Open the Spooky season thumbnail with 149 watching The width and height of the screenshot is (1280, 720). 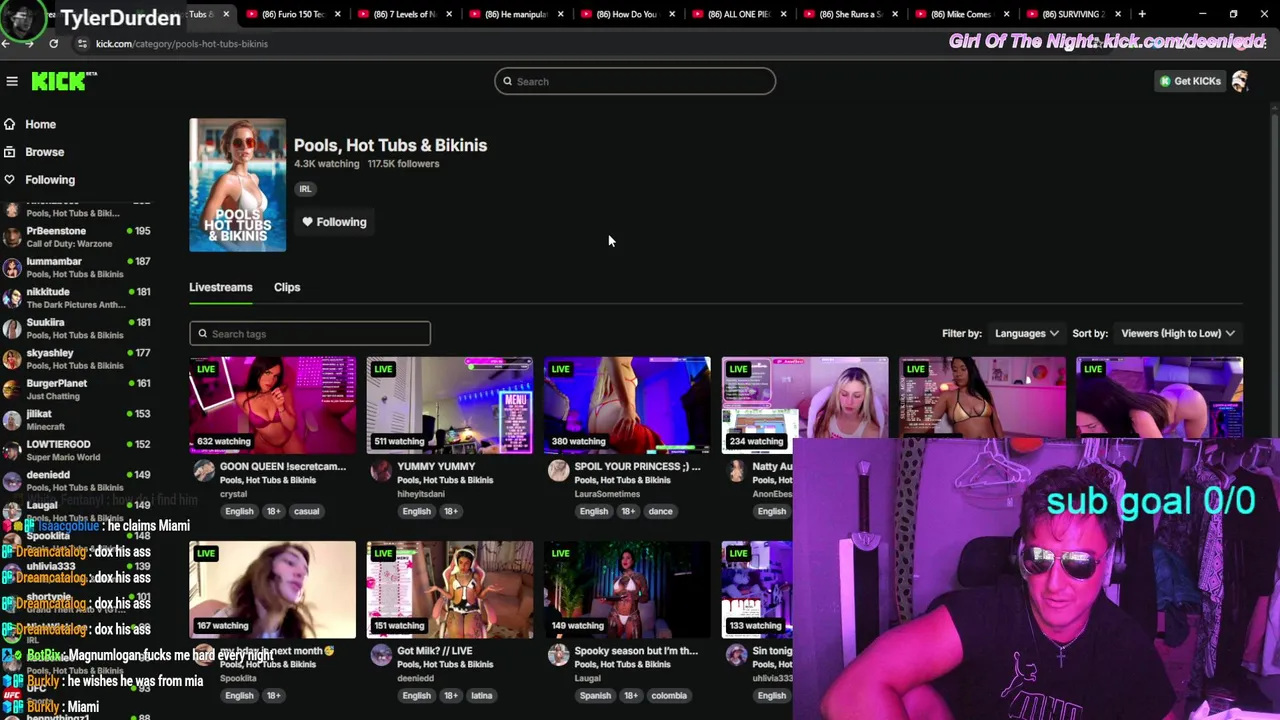[x=627, y=589]
